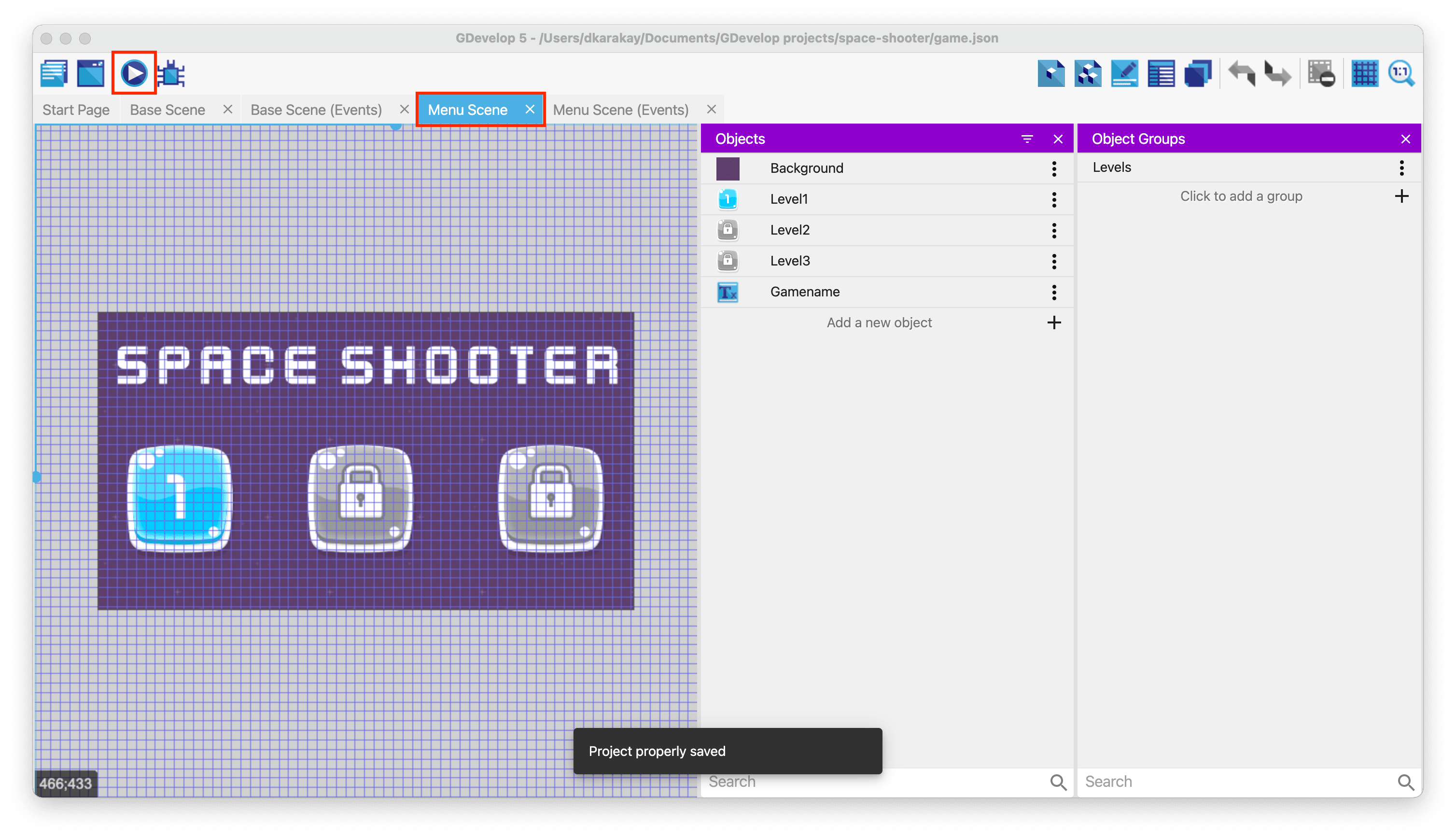This screenshot has width=1456, height=838.
Task: Click the Level2 lock thumbnail in list
Action: (x=728, y=230)
